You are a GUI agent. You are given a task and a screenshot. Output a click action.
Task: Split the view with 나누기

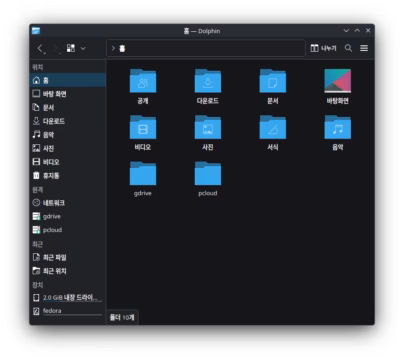click(x=323, y=48)
